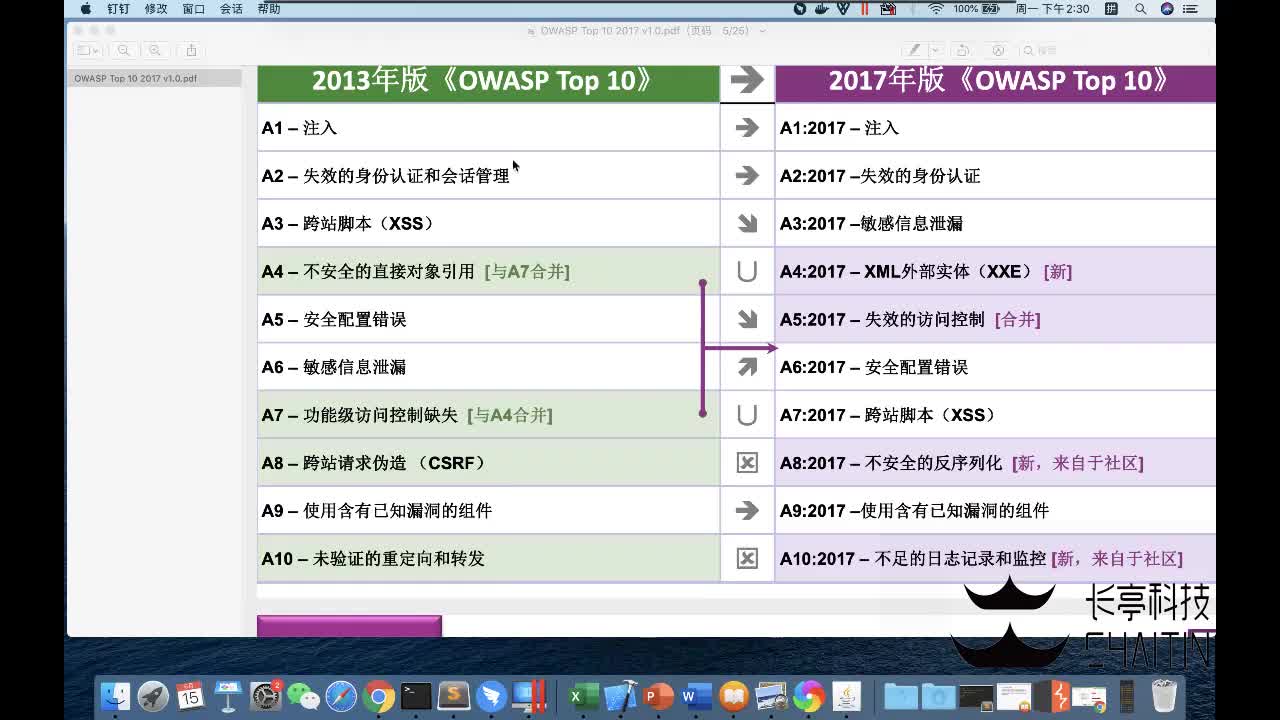The width and height of the screenshot is (1280, 720).
Task: Open Calendar from the dock
Action: tap(190, 696)
